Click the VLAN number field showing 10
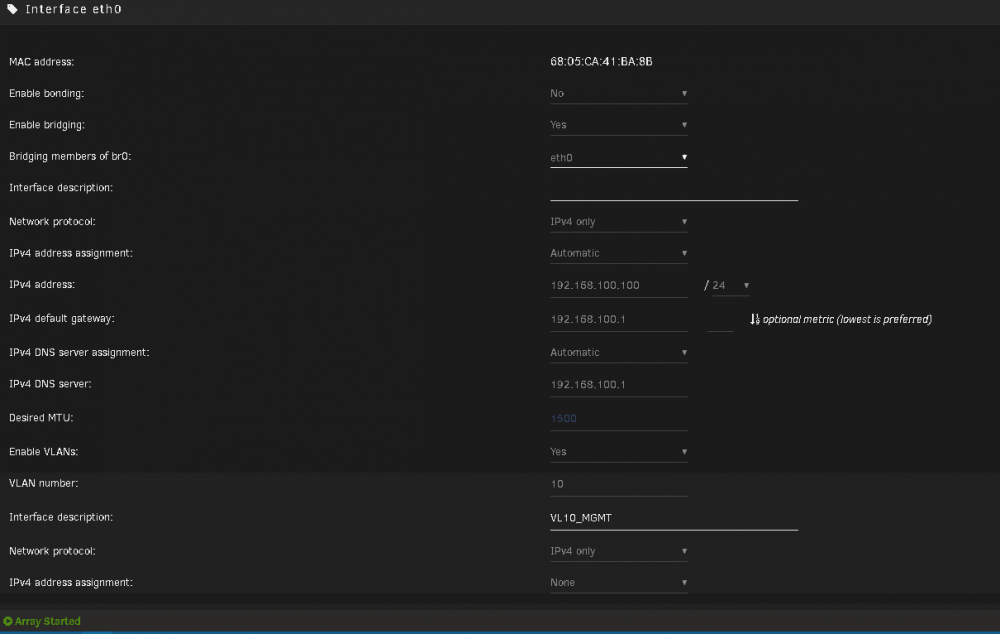The width and height of the screenshot is (1000, 634). pos(618,484)
